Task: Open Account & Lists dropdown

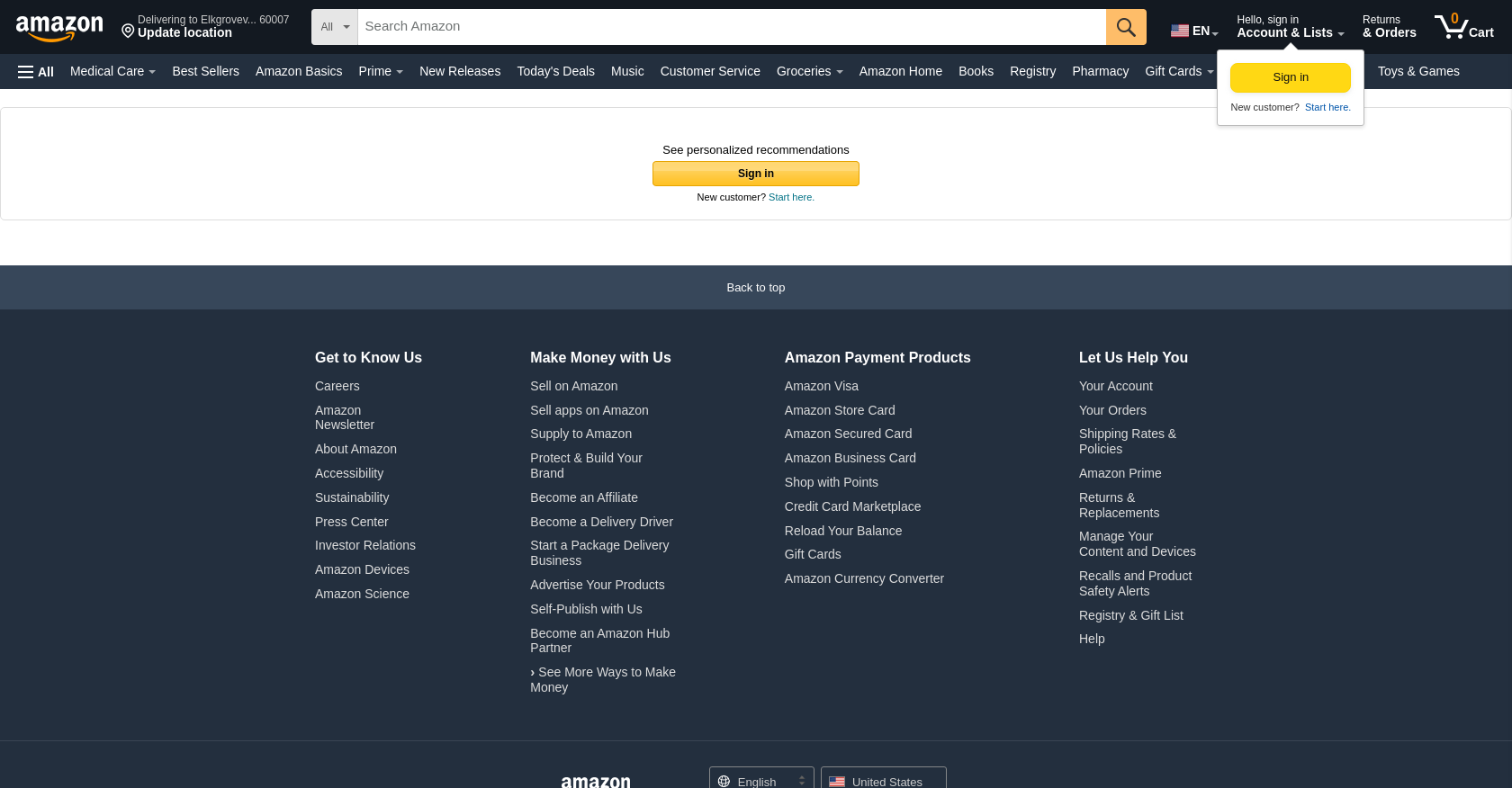Action: [x=1290, y=26]
